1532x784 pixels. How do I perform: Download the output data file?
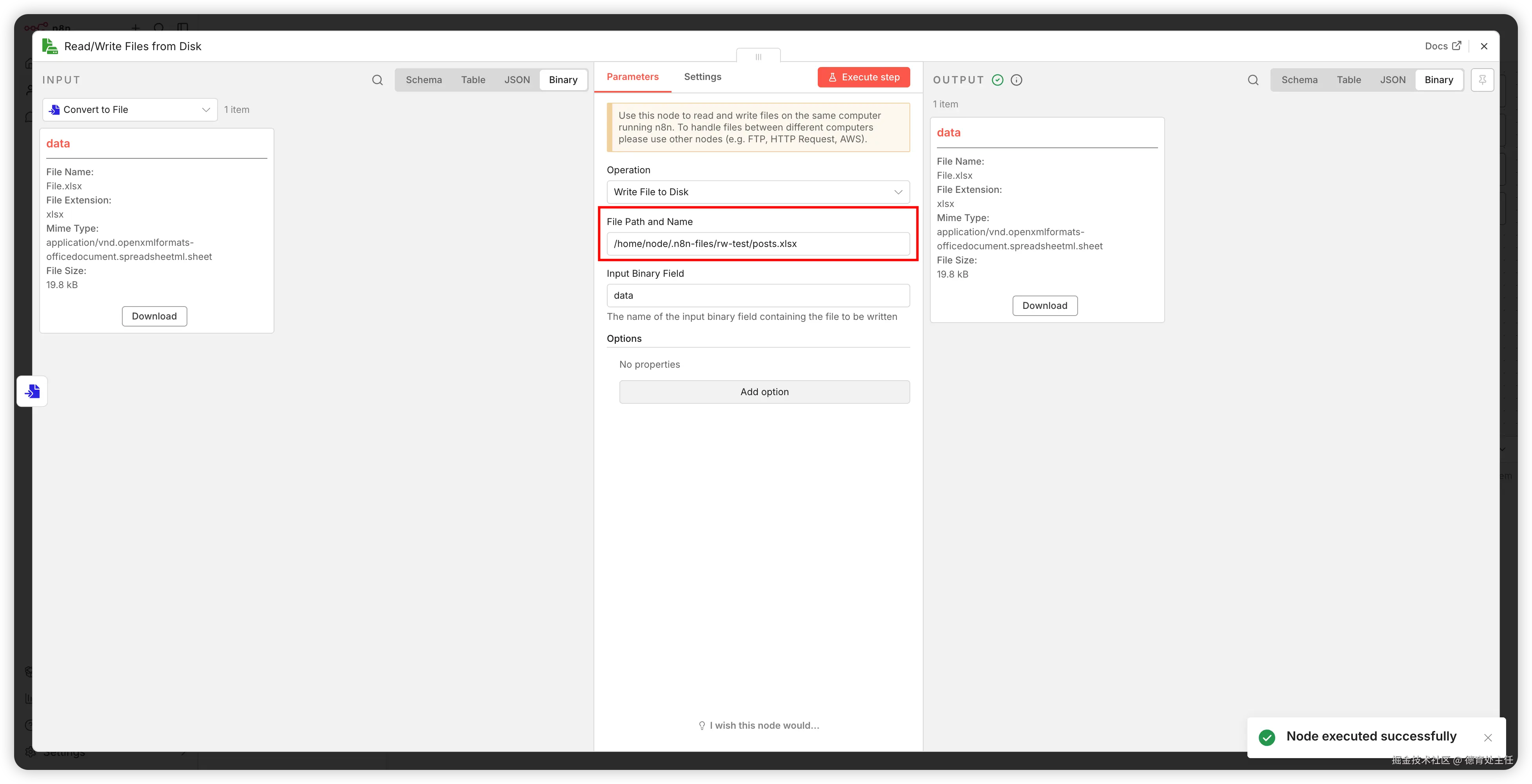[1044, 306]
